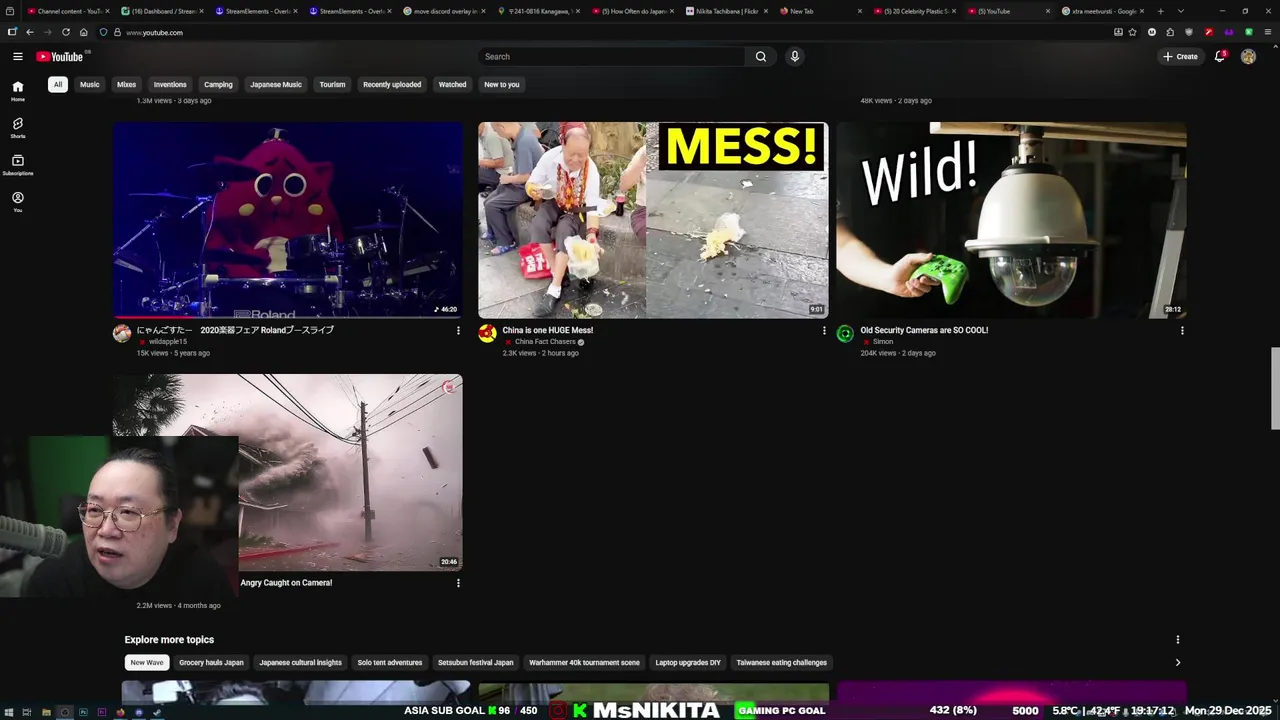Image resolution: width=1280 pixels, height=720 pixels.
Task: Switch to the New Tab tab
Action: [823, 11]
